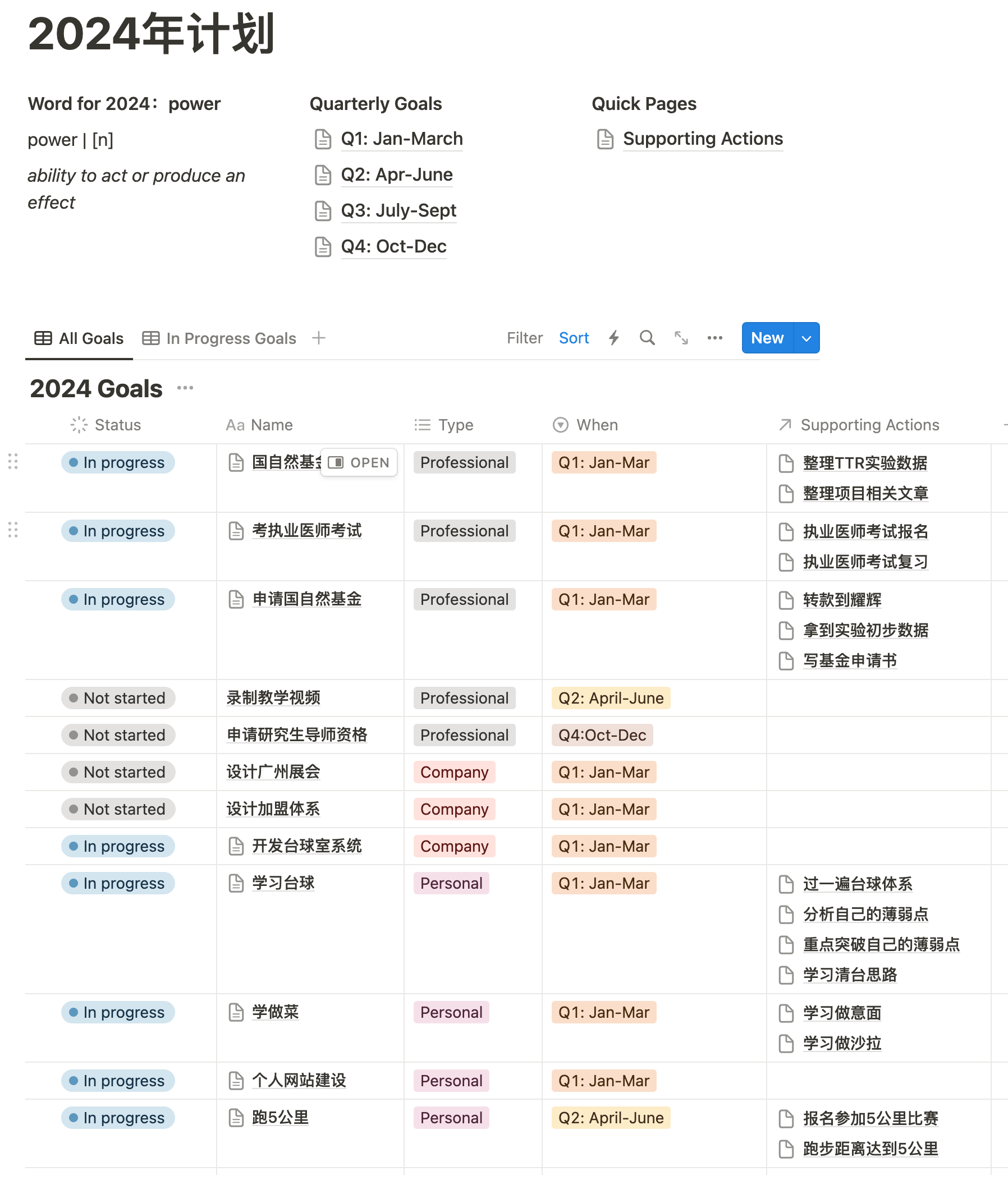This screenshot has width=1008, height=1185.
Task: Open 重点突破自己的薄弱点 supporting action
Action: pyautogui.click(x=881, y=945)
